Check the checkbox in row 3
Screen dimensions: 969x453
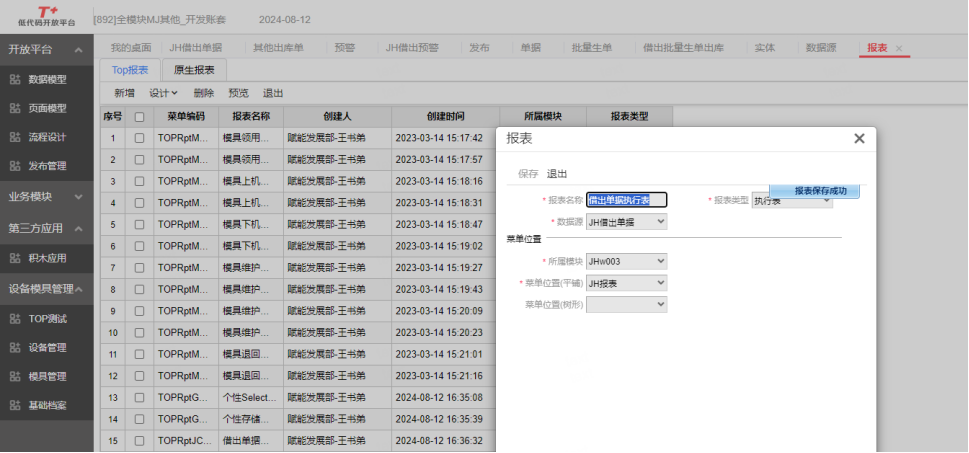coord(140,181)
